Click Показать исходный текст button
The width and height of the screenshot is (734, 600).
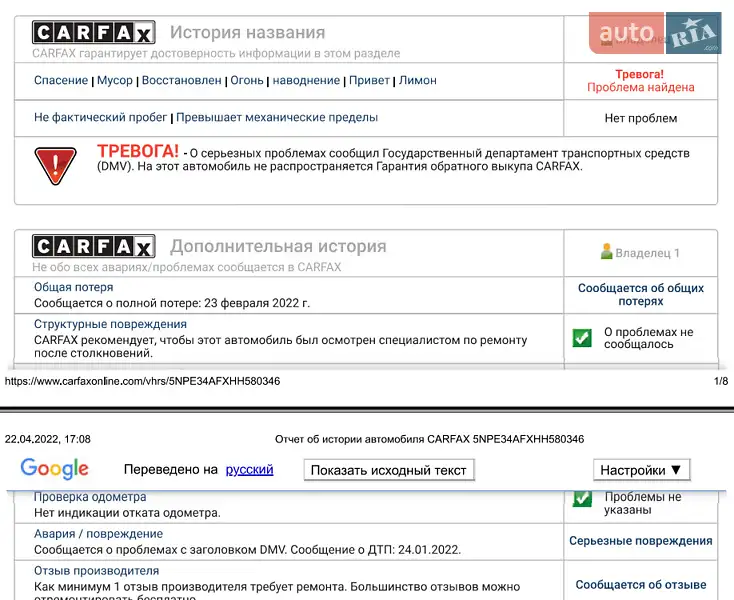tap(389, 470)
